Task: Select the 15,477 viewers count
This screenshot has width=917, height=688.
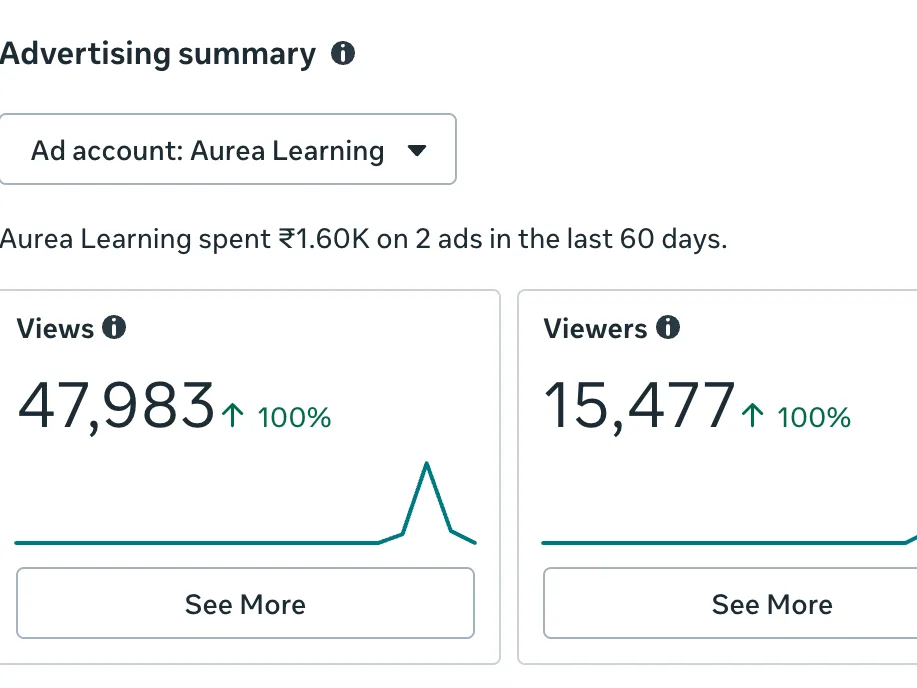Action: [x=639, y=406]
